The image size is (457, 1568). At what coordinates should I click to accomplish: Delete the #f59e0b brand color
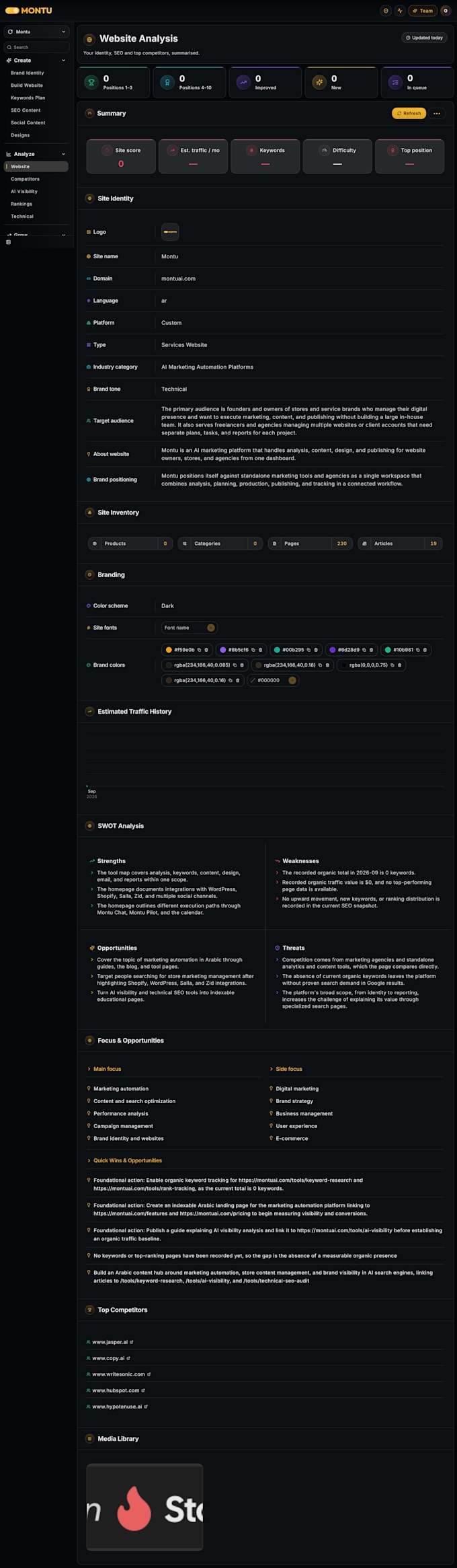[x=206, y=650]
